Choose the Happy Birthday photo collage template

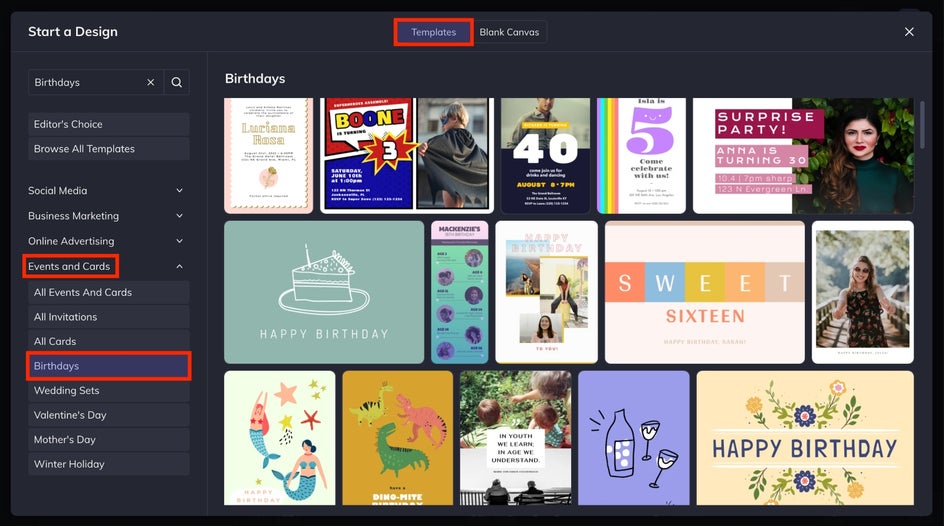[x=547, y=292]
